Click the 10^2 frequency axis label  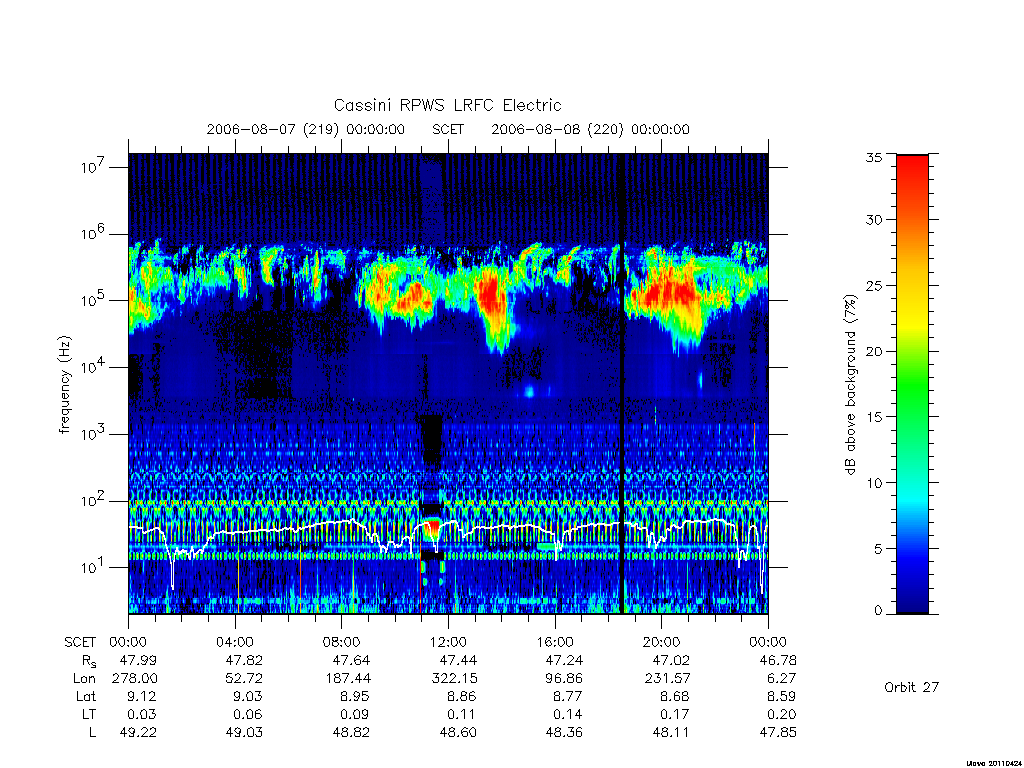point(93,500)
